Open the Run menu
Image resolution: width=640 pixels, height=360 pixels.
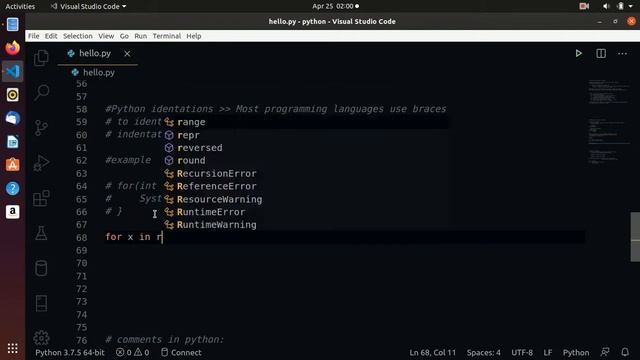click(x=140, y=36)
